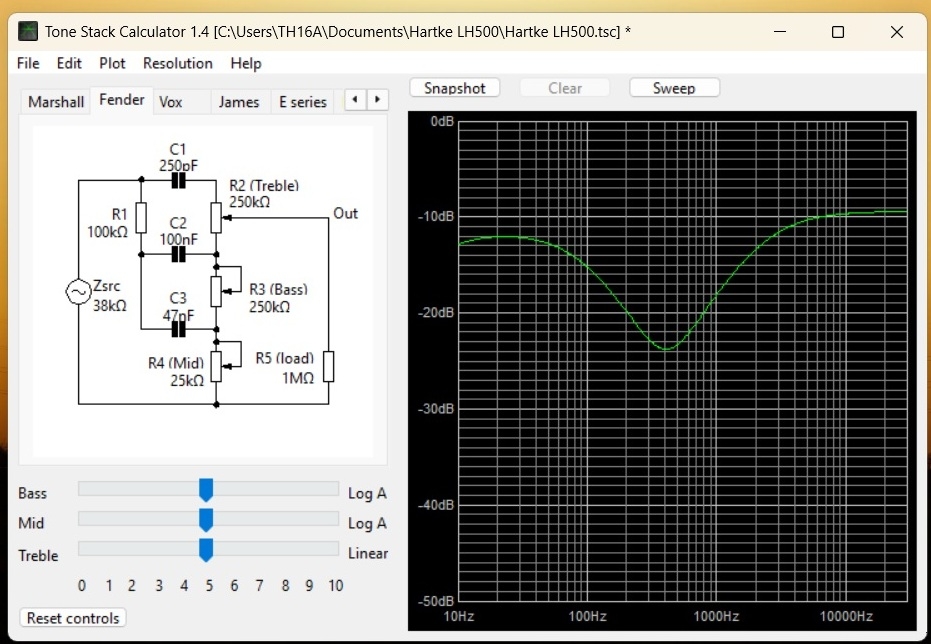Click the R5 load resistor symbol
Screen dimensions: 931x644
[x=328, y=366]
